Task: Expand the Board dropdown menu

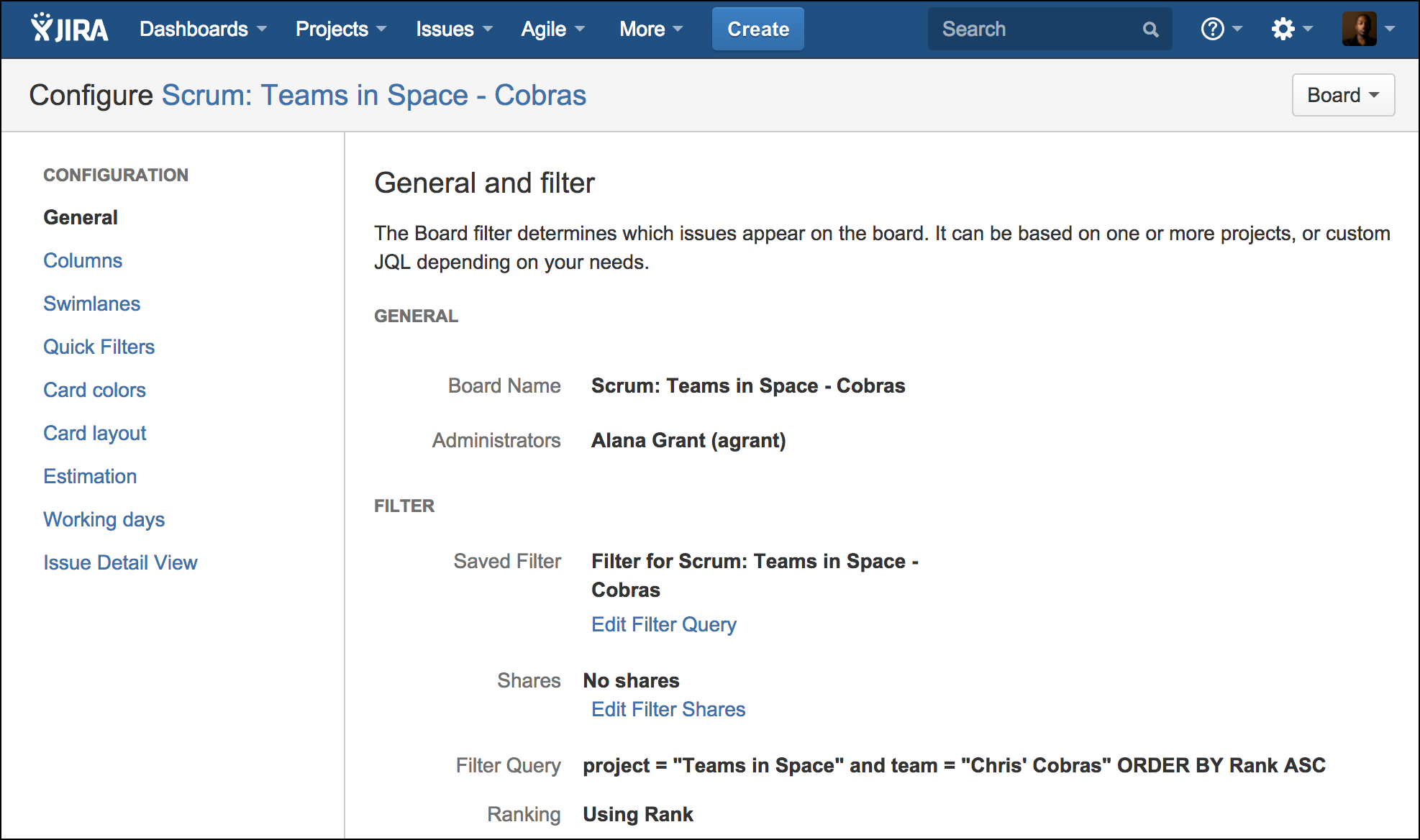Action: (x=1342, y=94)
